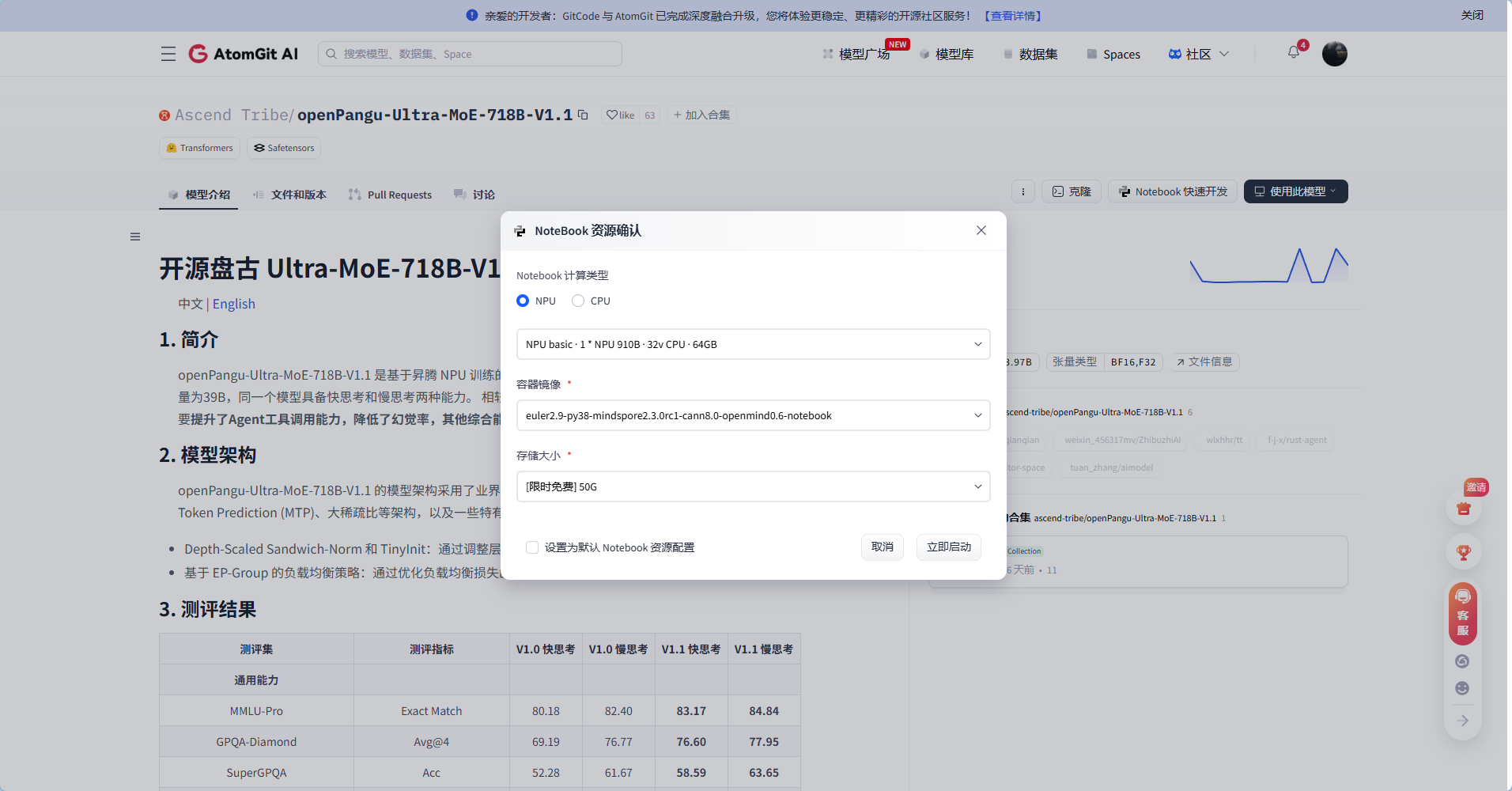Focus the 搜索模型 search field
The height and width of the screenshot is (791, 1512).
click(471, 54)
